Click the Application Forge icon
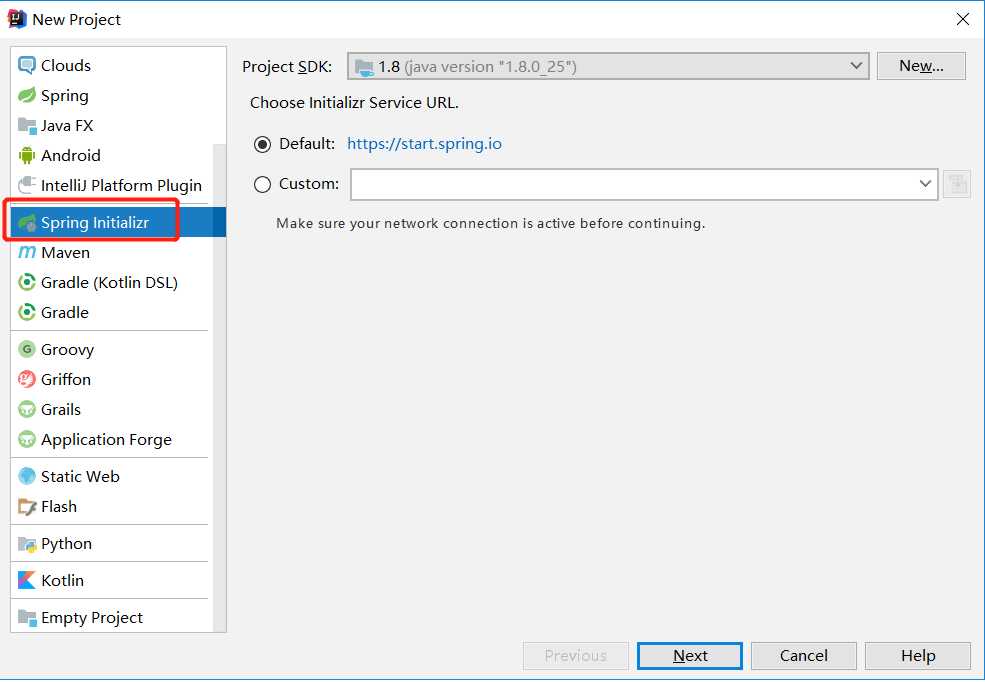Viewport: 985px width, 682px height. 26,440
